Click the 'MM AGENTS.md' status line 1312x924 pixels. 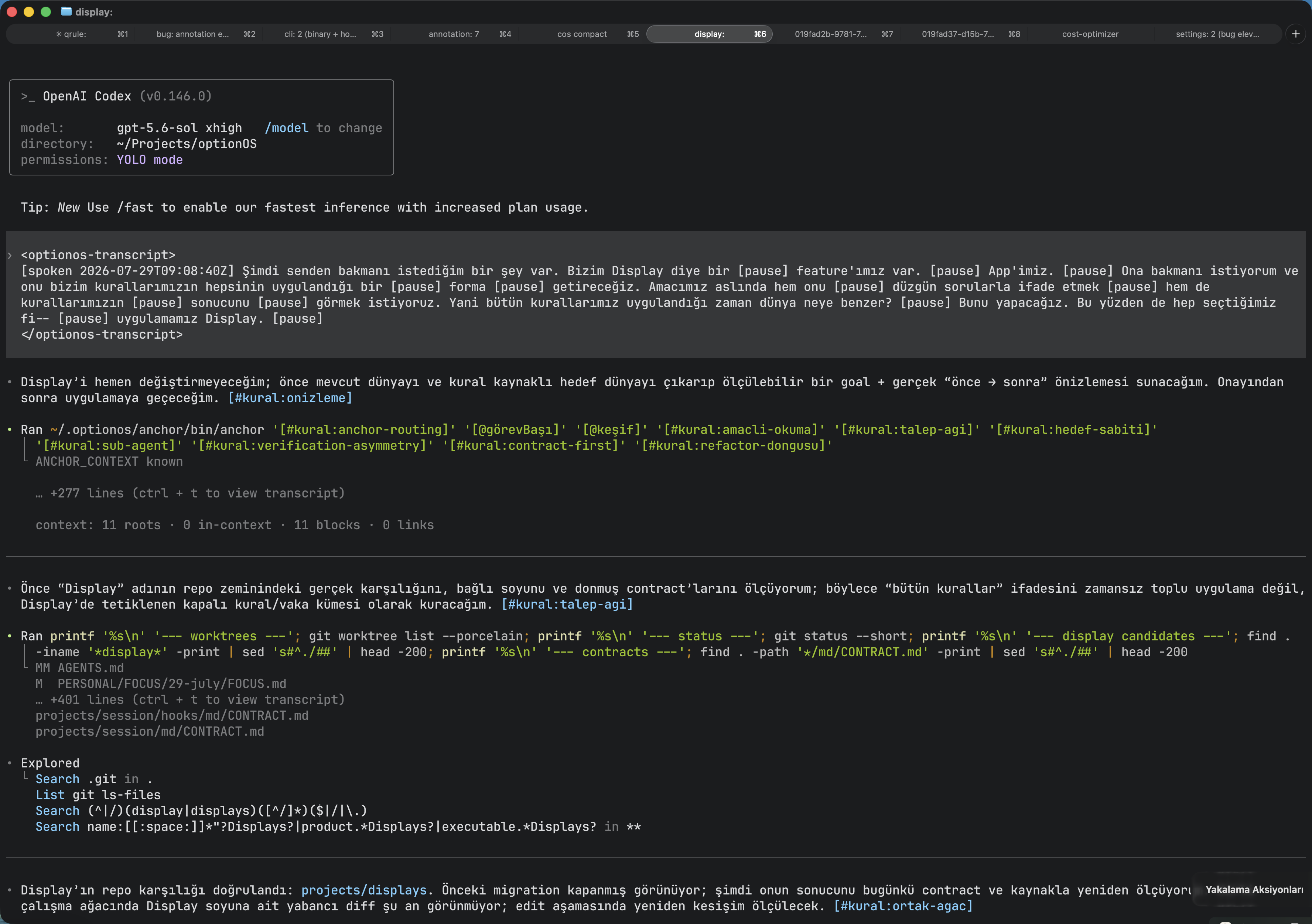79,668
